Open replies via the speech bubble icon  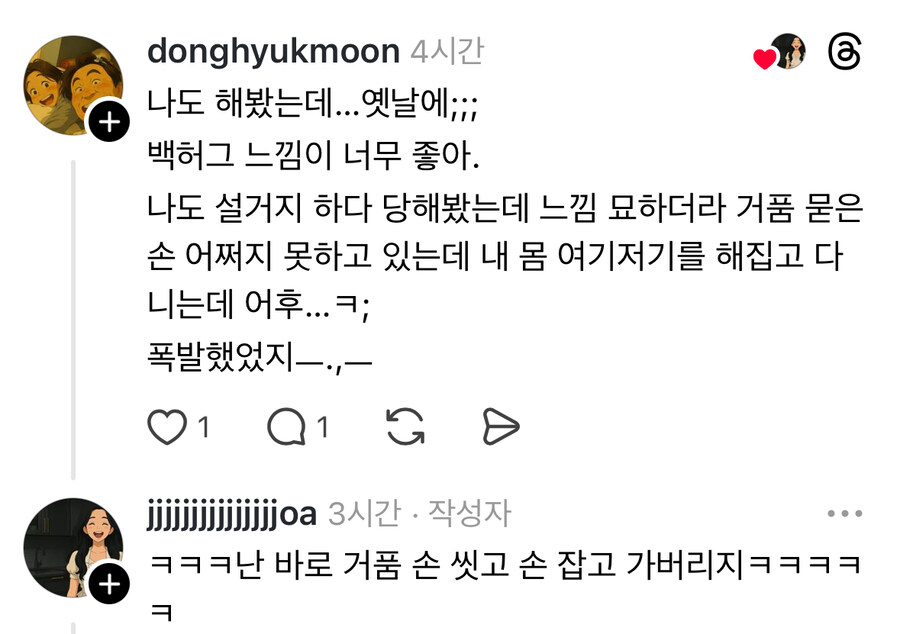point(286,427)
